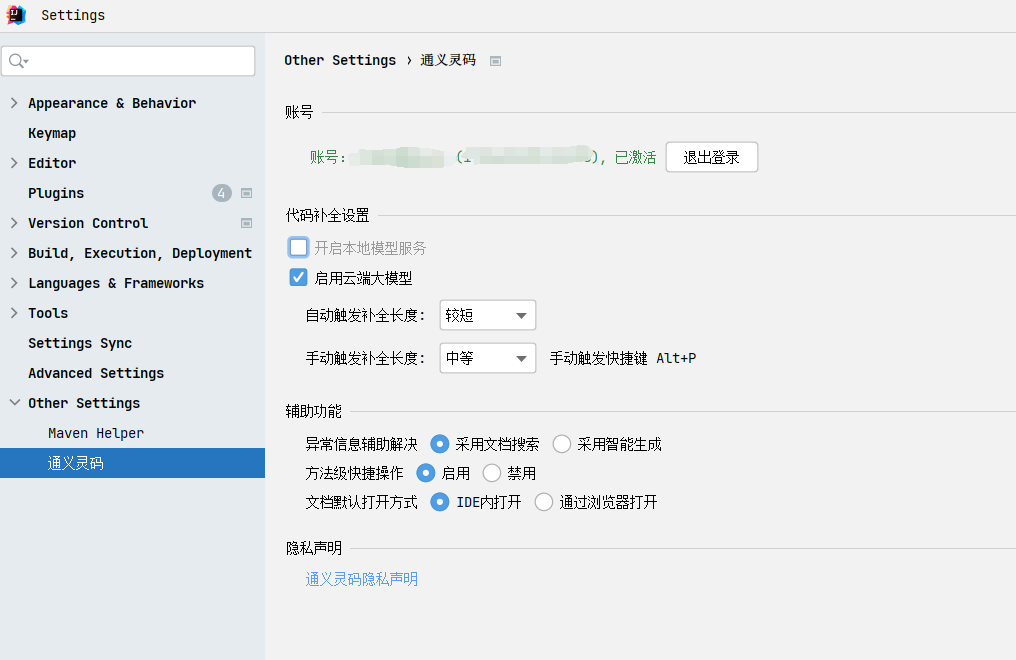Open the 自动触发补全长度 dropdown
The height and width of the screenshot is (660, 1016).
tap(488, 315)
